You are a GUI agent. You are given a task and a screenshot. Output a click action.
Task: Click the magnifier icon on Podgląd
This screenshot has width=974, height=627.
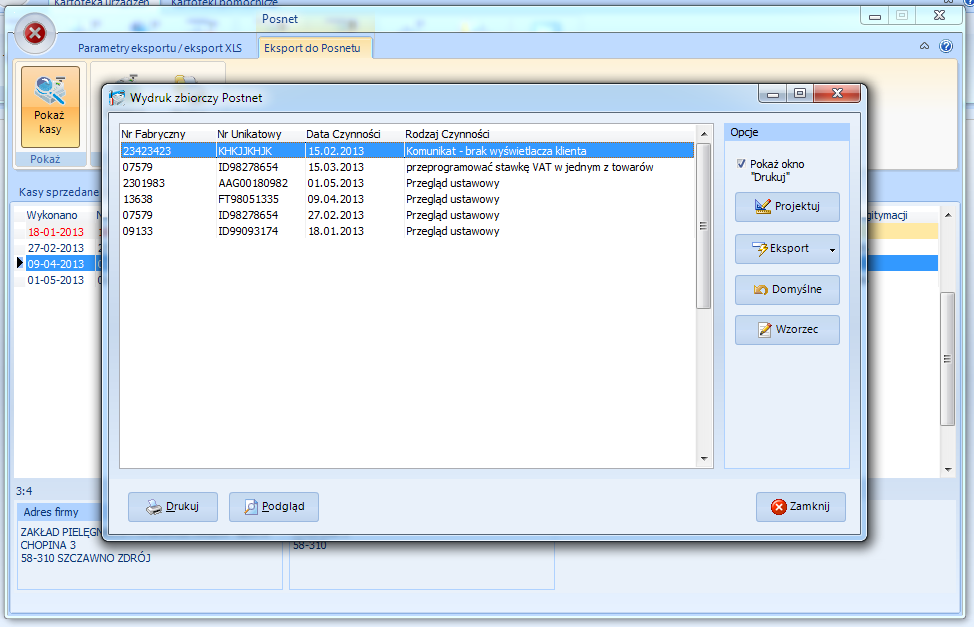pyautogui.click(x=251, y=507)
